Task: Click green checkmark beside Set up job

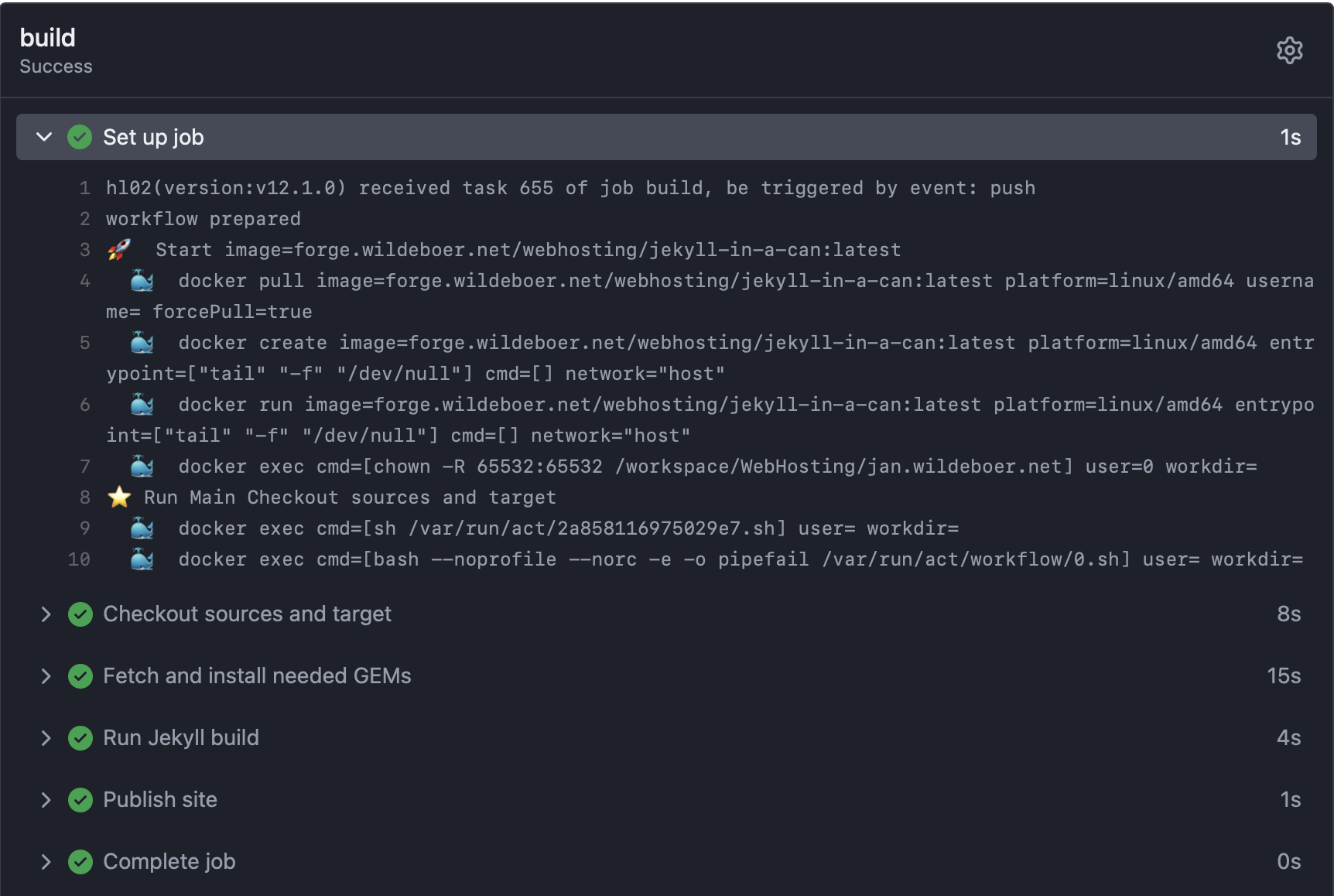Action: point(80,137)
